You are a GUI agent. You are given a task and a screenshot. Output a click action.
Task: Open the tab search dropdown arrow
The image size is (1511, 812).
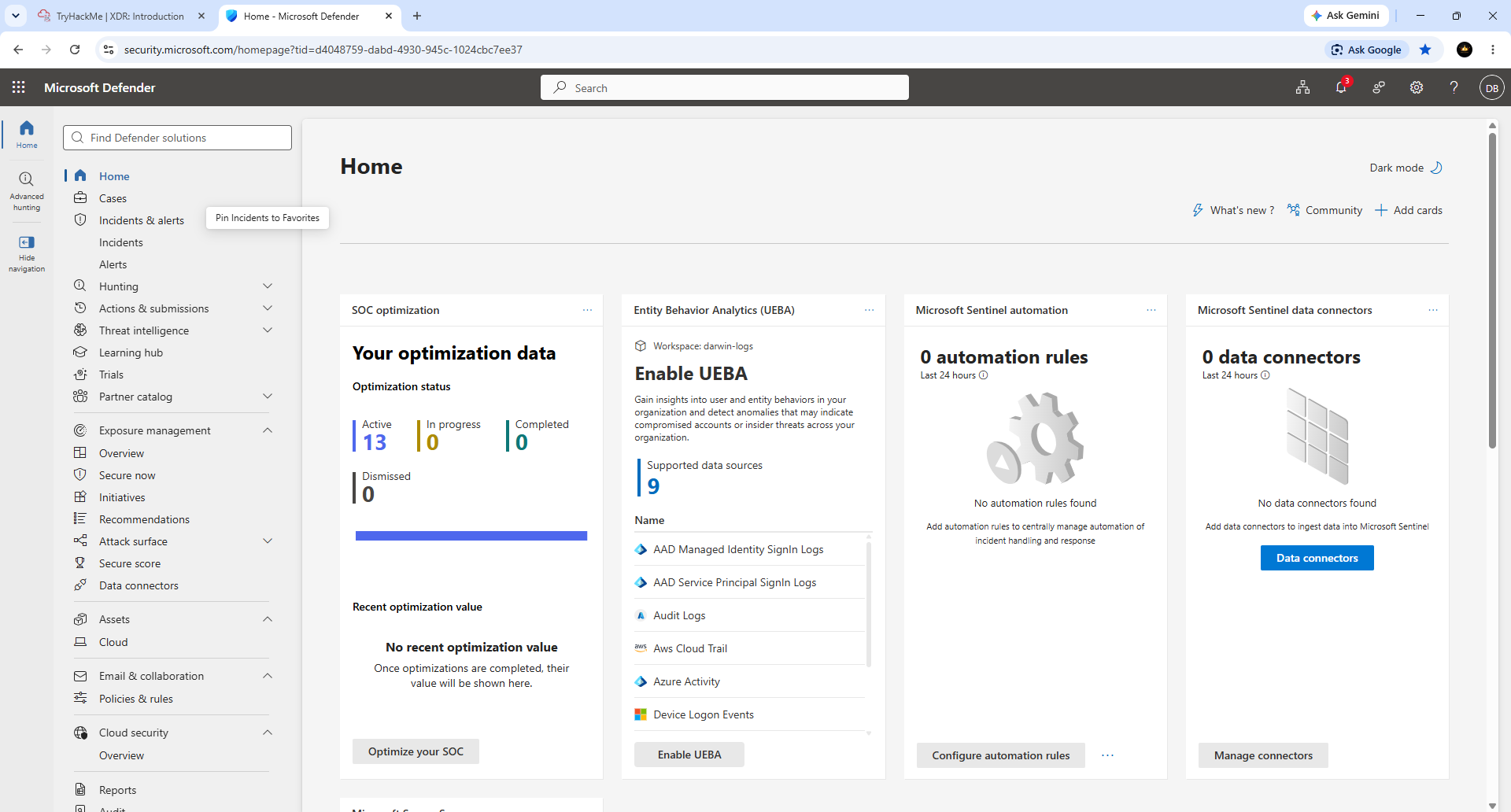coord(16,16)
